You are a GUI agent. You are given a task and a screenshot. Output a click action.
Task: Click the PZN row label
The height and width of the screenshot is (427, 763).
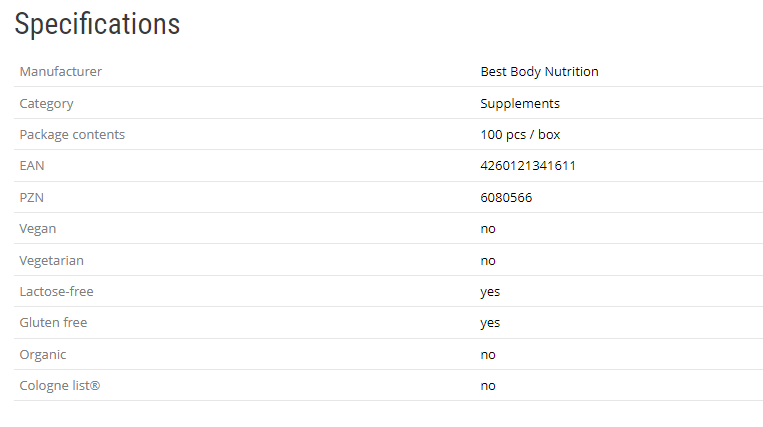[32, 198]
